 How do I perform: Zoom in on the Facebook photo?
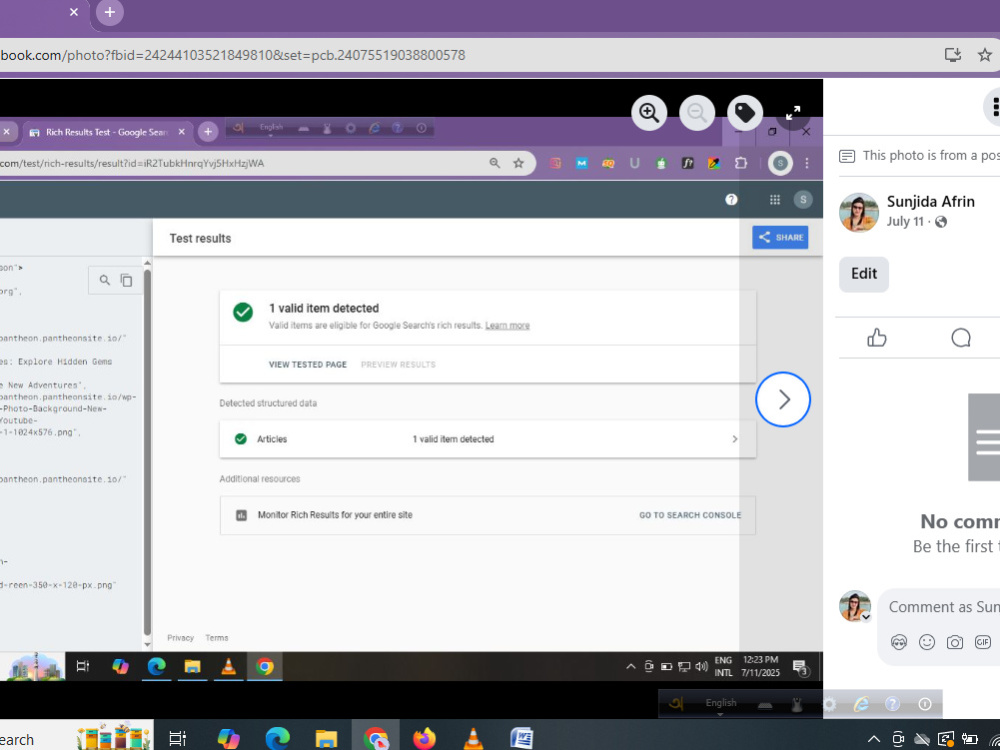click(649, 113)
